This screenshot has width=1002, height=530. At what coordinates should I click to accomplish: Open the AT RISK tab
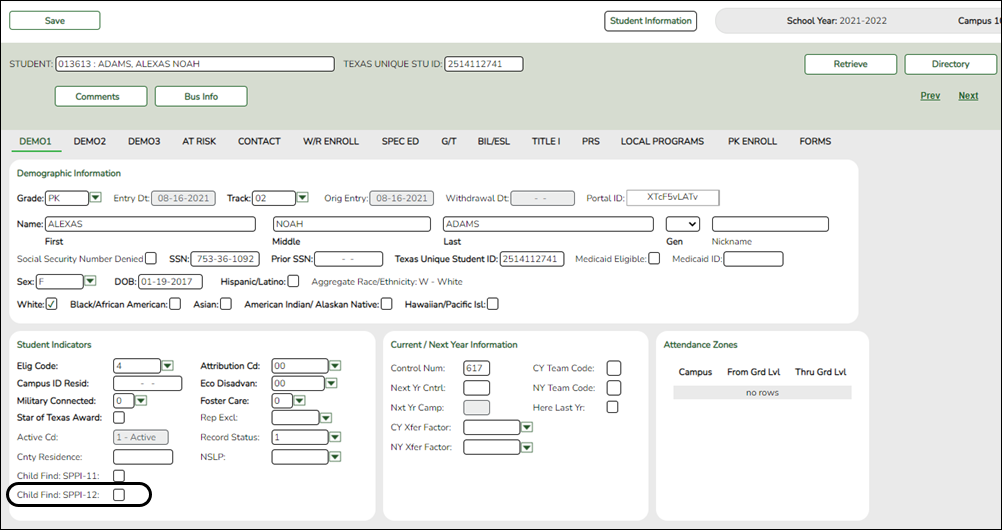199,141
